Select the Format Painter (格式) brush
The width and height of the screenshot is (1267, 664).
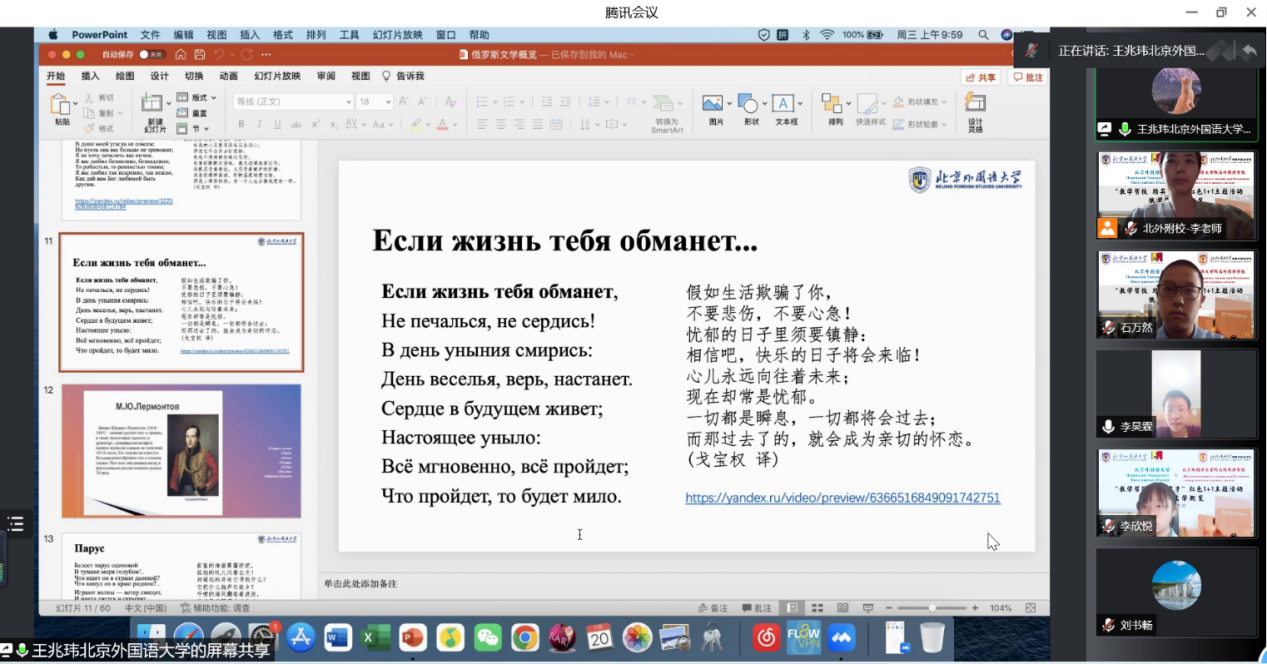87,128
